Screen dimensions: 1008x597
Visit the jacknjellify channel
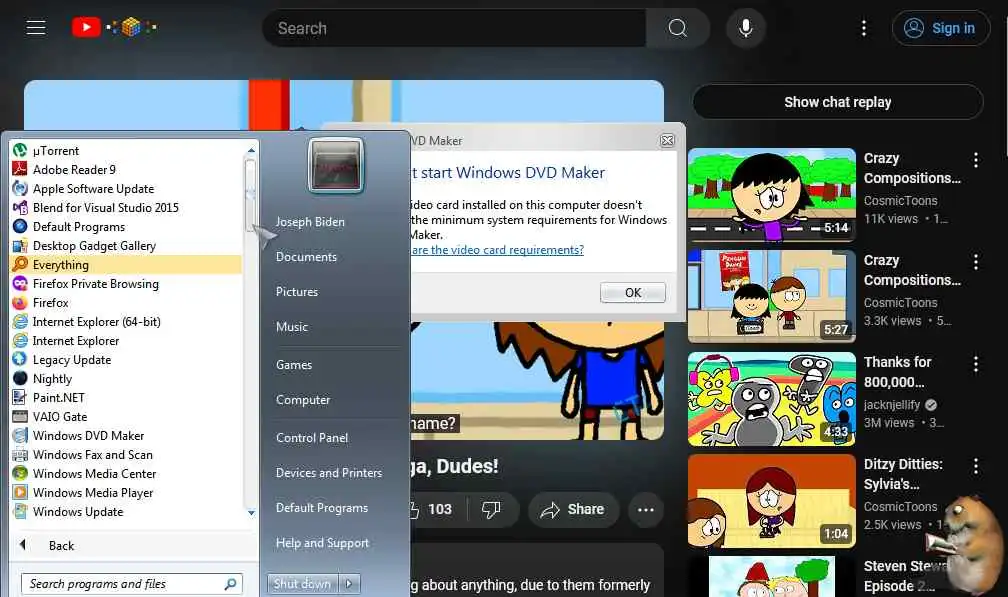click(x=892, y=405)
